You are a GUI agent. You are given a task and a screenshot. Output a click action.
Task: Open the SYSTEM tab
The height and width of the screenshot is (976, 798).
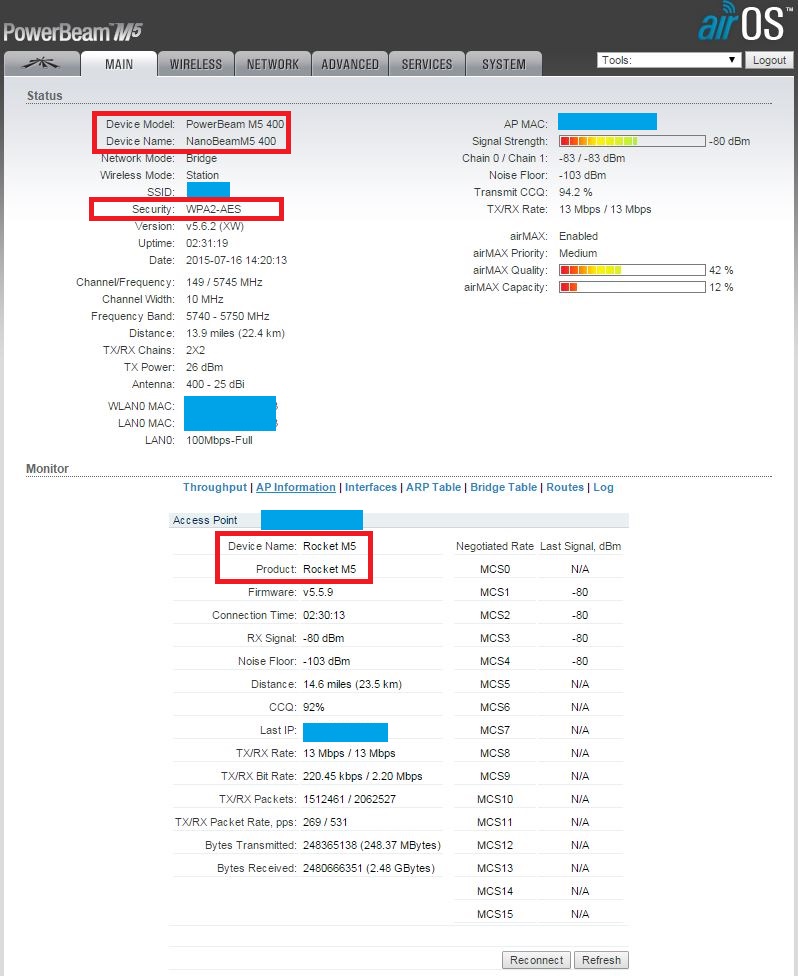[504, 64]
